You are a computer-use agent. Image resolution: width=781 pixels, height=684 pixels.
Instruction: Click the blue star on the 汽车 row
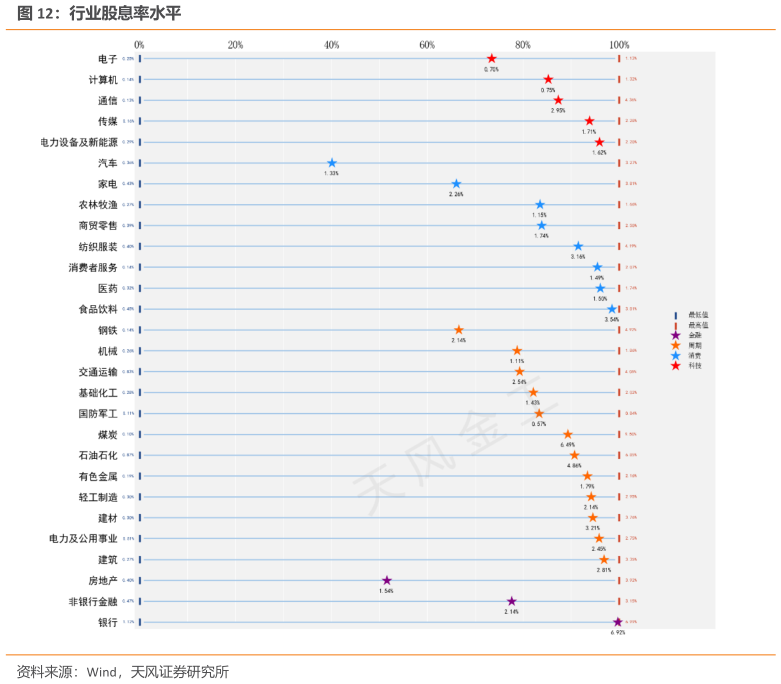332,163
